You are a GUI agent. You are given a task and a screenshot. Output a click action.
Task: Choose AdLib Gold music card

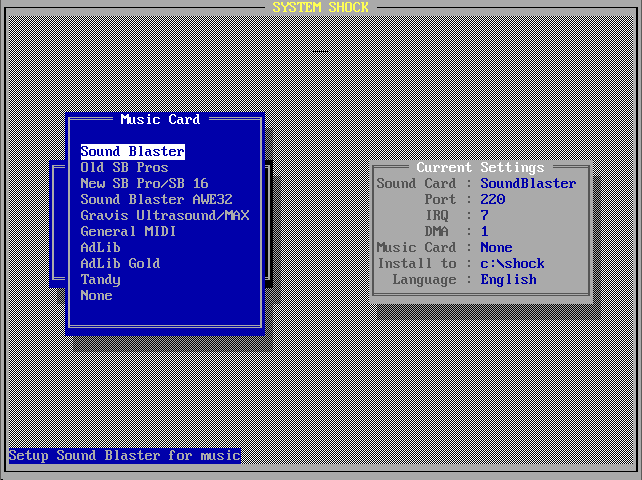click(120, 264)
